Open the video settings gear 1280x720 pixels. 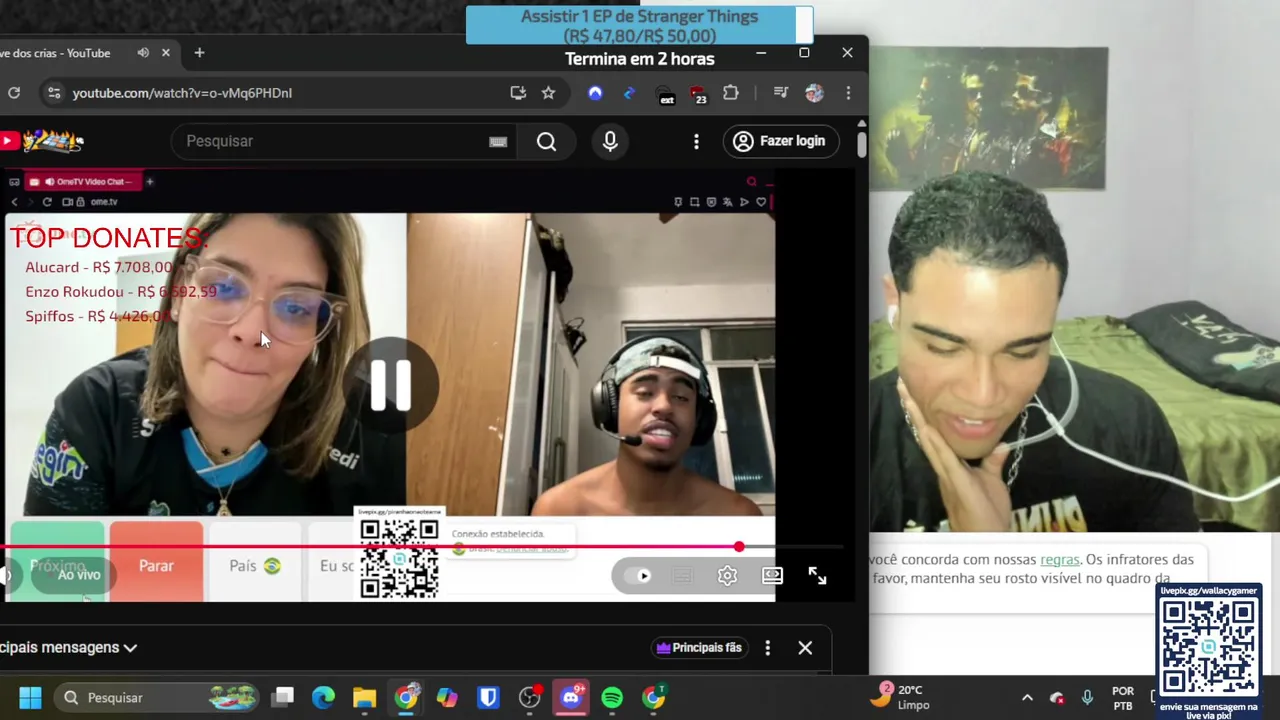(x=727, y=576)
